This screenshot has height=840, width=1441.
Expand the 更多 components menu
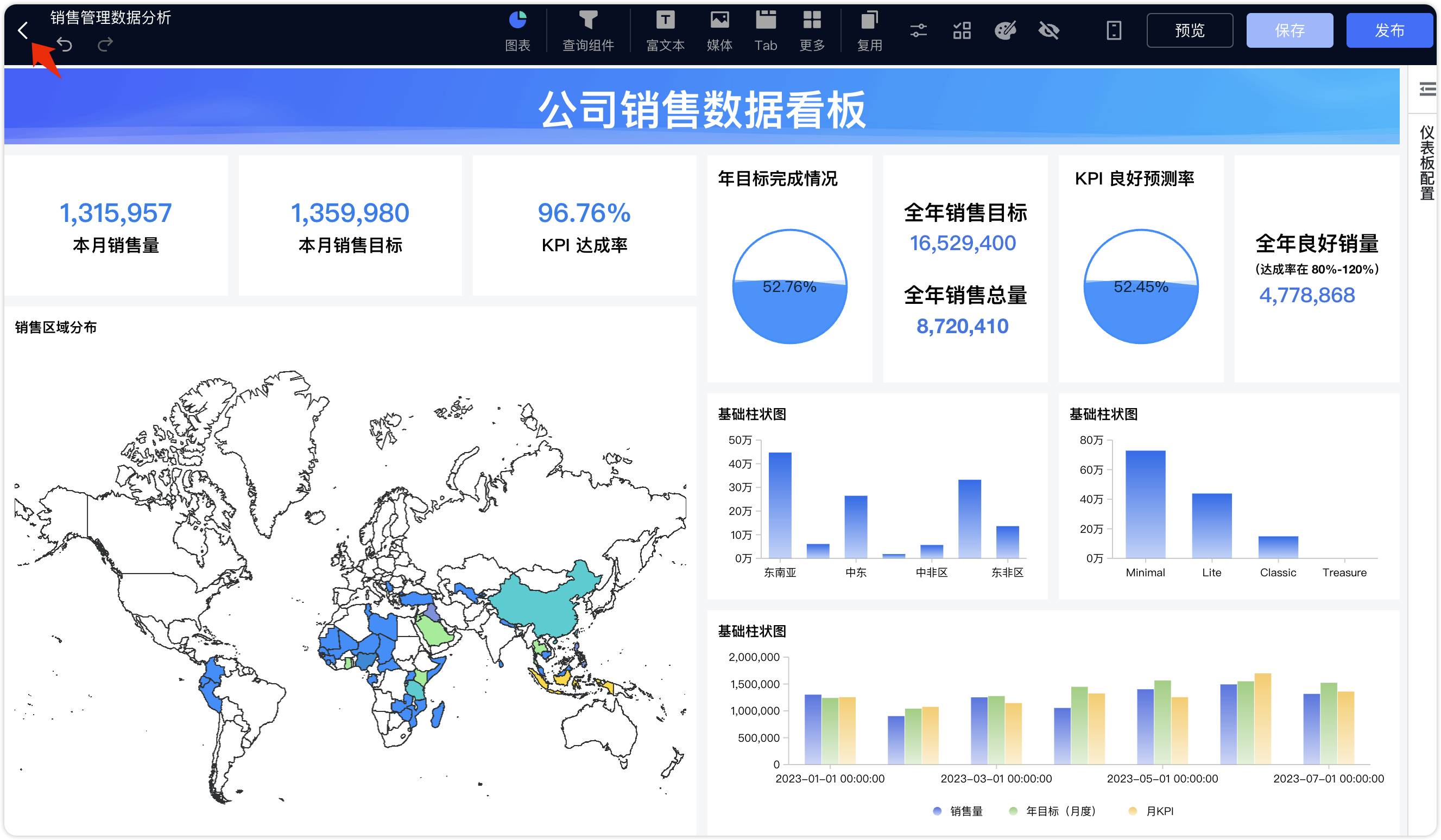tap(812, 31)
